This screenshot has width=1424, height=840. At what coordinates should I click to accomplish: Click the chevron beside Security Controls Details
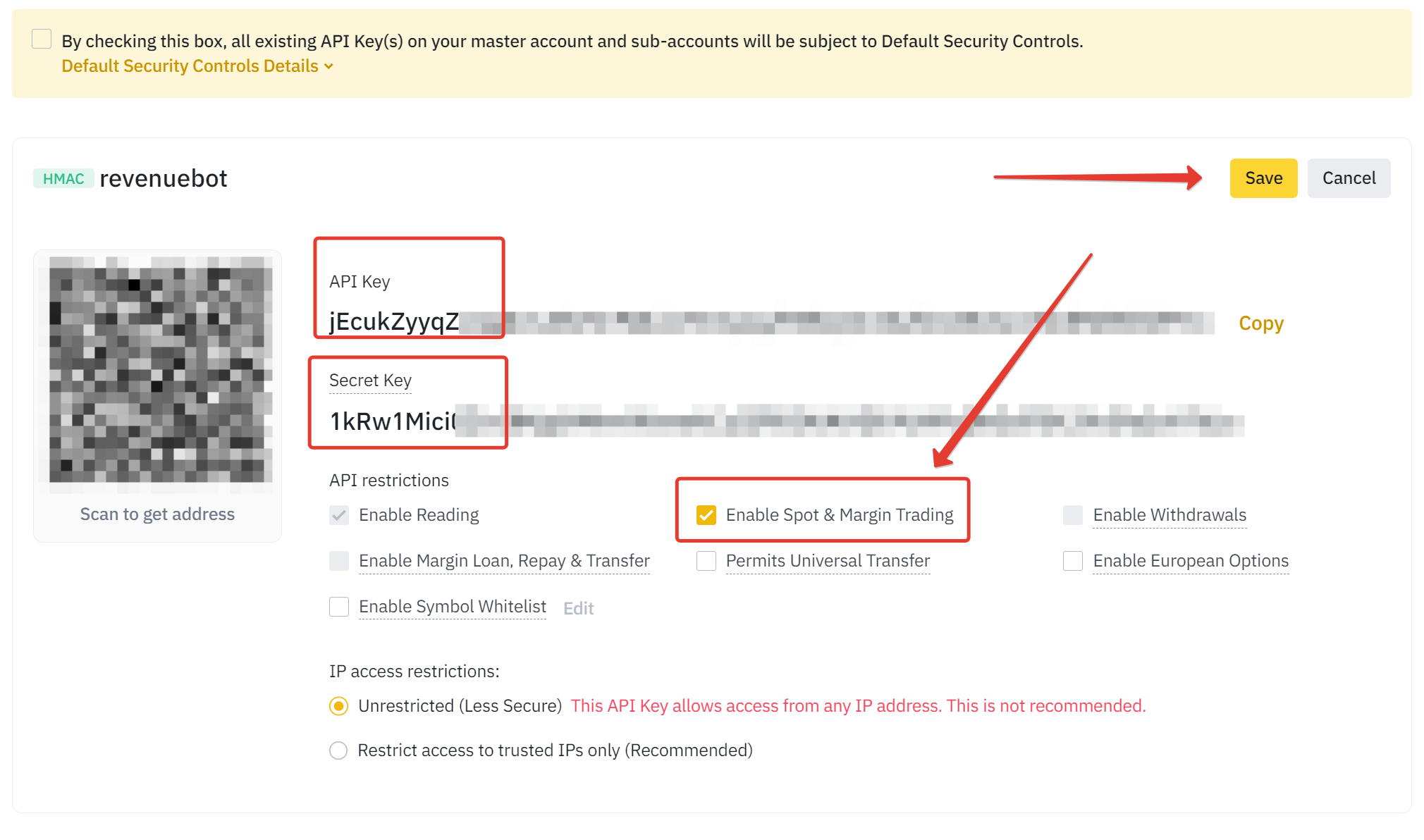(329, 67)
